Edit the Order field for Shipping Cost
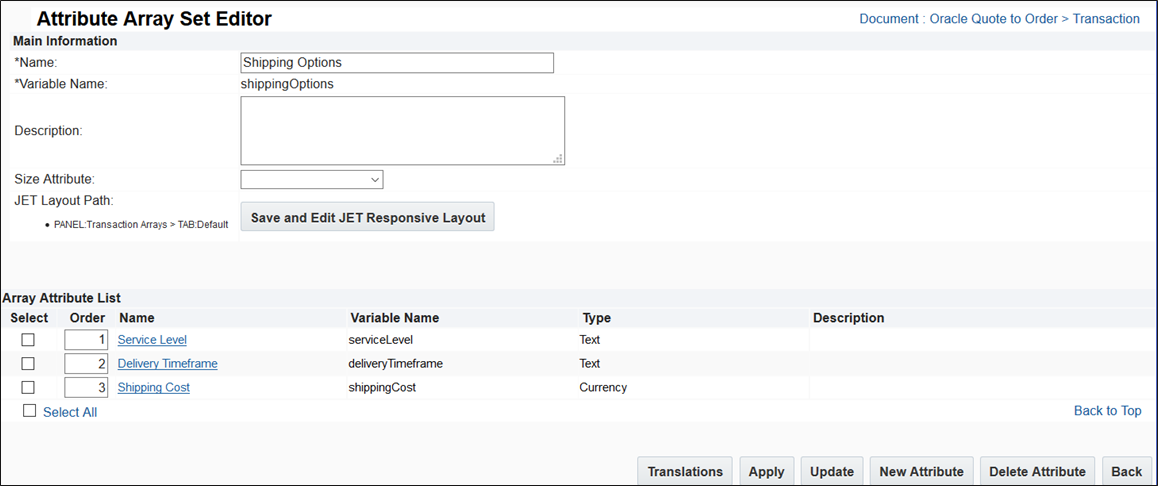Viewport: 1158px width, 486px height. pos(86,388)
